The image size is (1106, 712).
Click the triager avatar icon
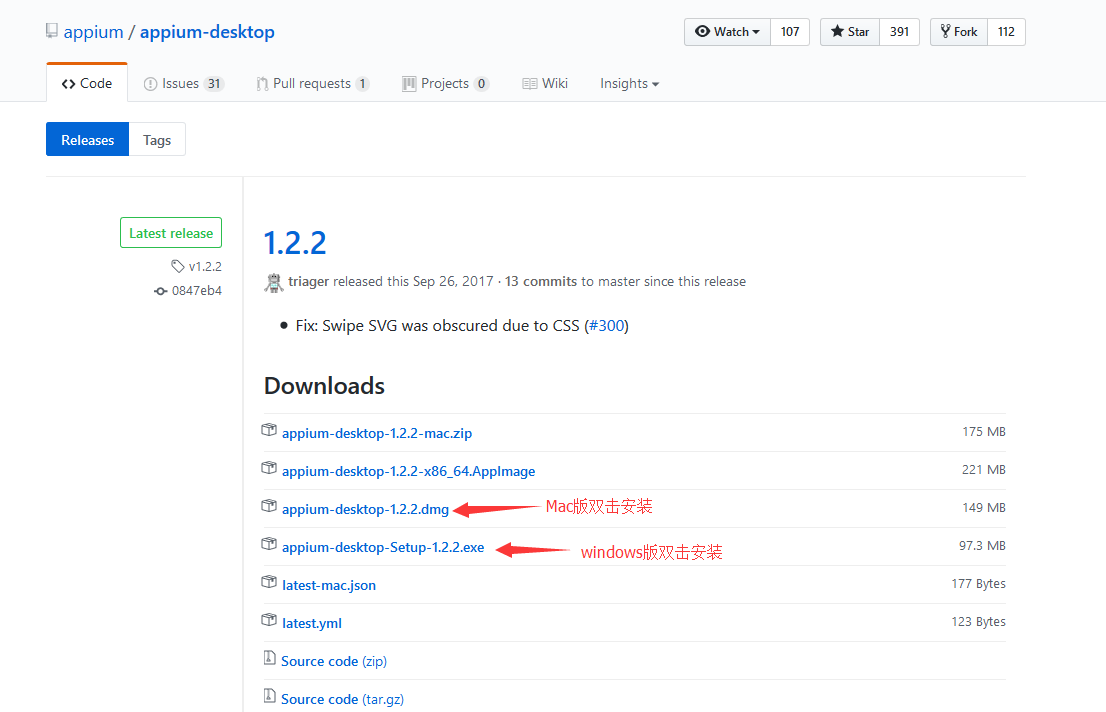(x=274, y=282)
